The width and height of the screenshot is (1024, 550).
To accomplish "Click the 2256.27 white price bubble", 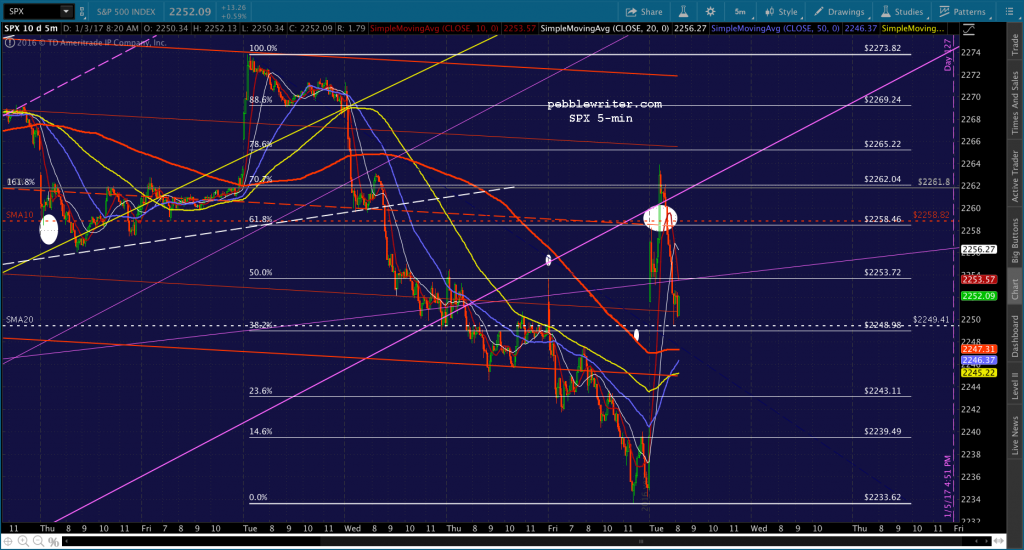I will click(x=978, y=250).
